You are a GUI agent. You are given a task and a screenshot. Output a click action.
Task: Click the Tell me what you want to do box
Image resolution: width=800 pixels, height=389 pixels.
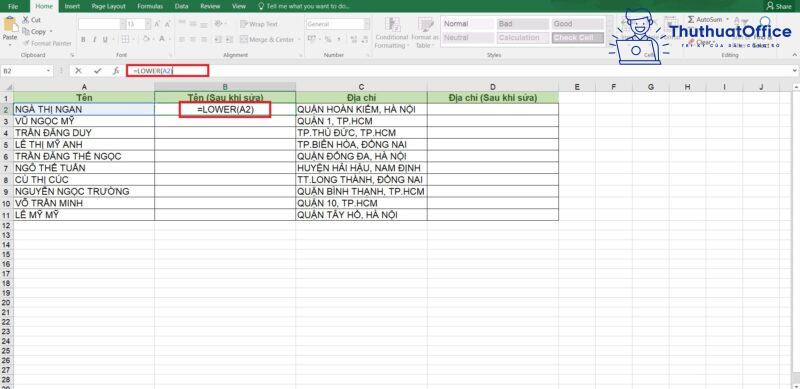point(304,6)
